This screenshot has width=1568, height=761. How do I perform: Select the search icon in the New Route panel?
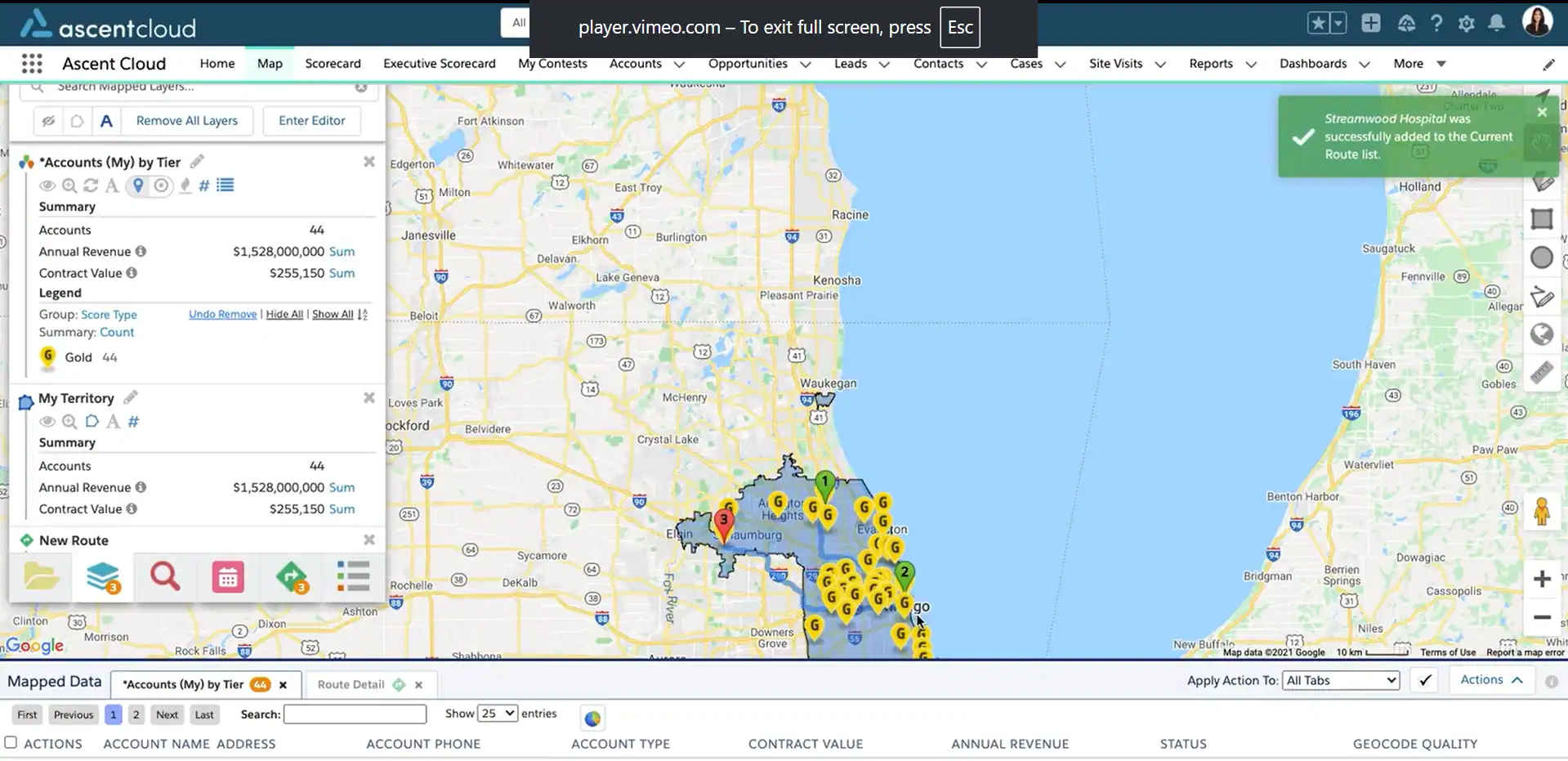coord(164,577)
